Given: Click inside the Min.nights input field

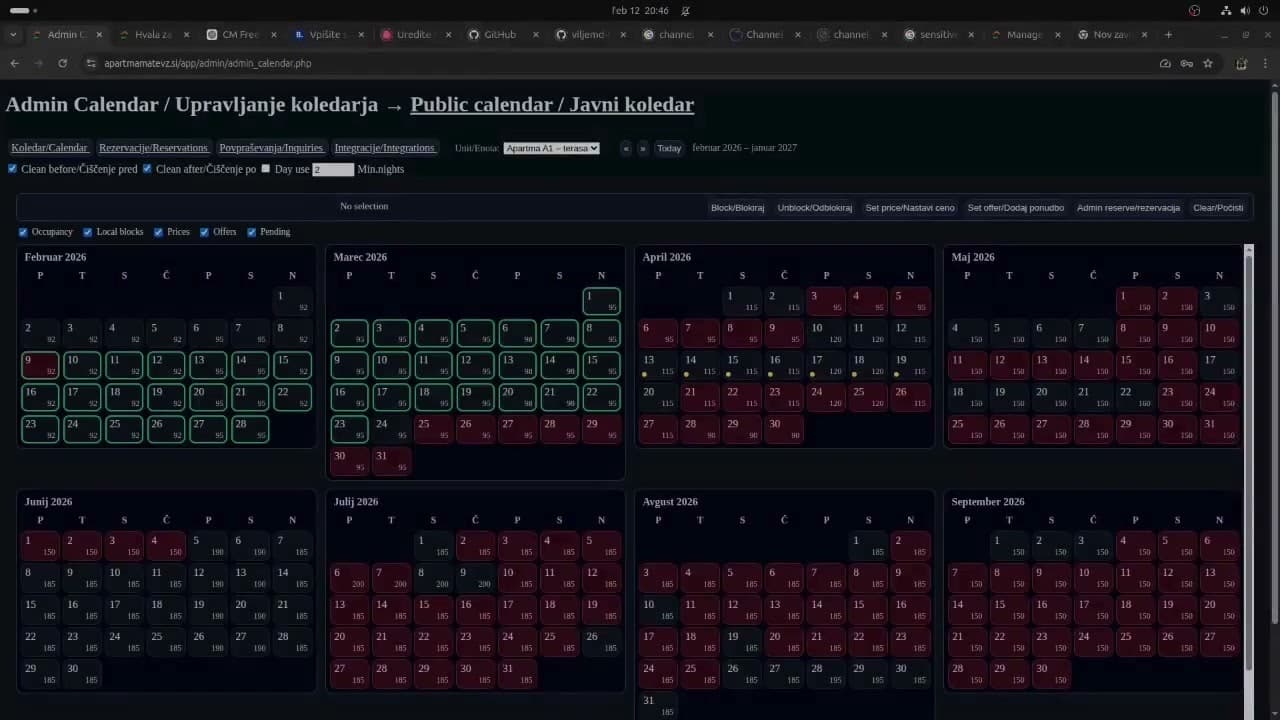Looking at the screenshot, I should tap(333, 169).
